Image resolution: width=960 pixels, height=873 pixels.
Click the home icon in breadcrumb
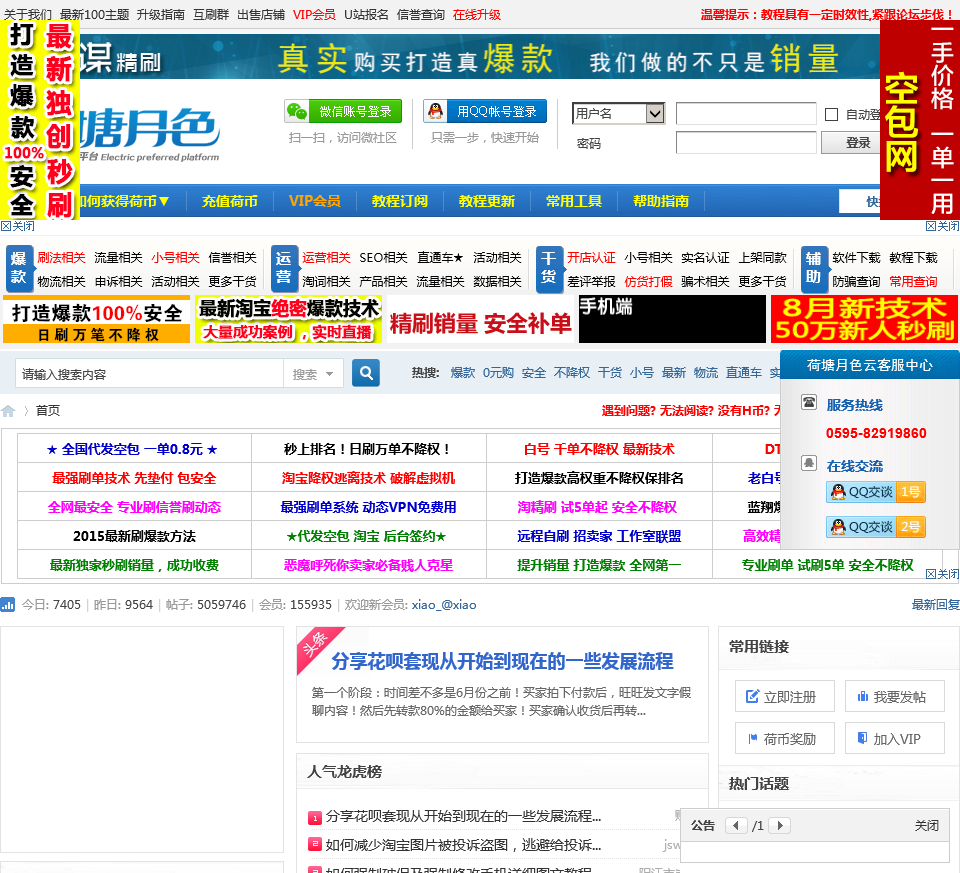(9, 411)
